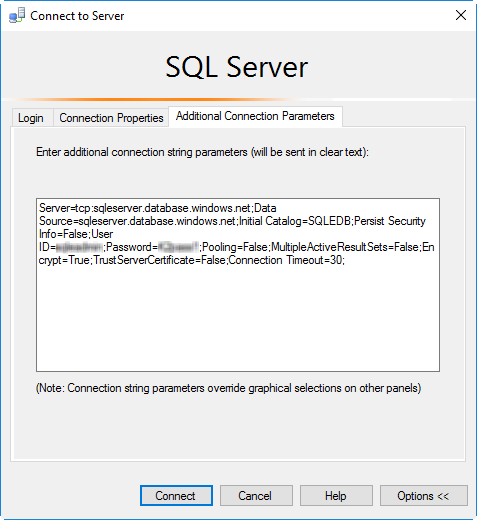The image size is (477, 520).
Task: Click the empty area of the connection string box
Action: (x=238, y=317)
